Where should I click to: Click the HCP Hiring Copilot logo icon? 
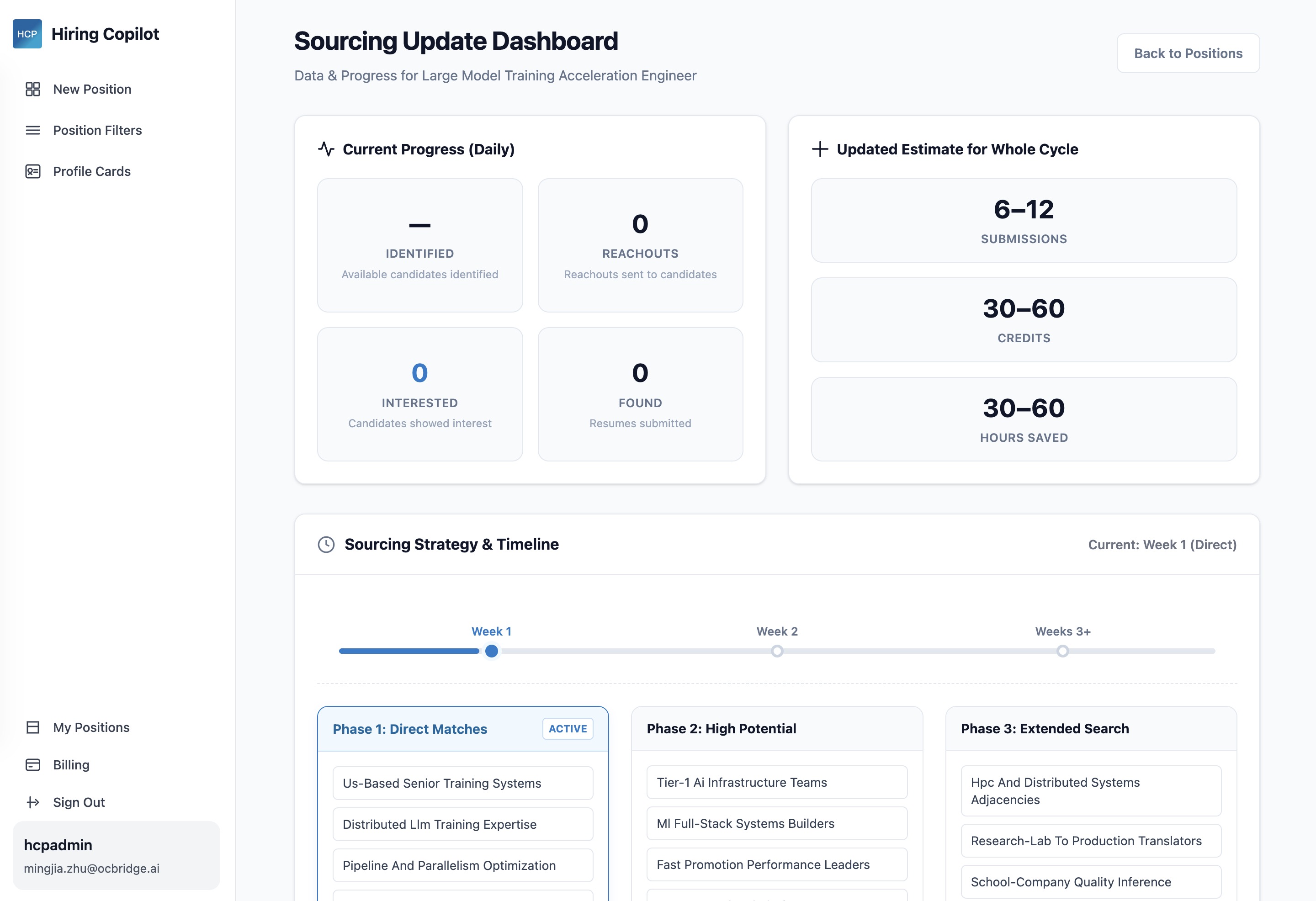pos(27,33)
